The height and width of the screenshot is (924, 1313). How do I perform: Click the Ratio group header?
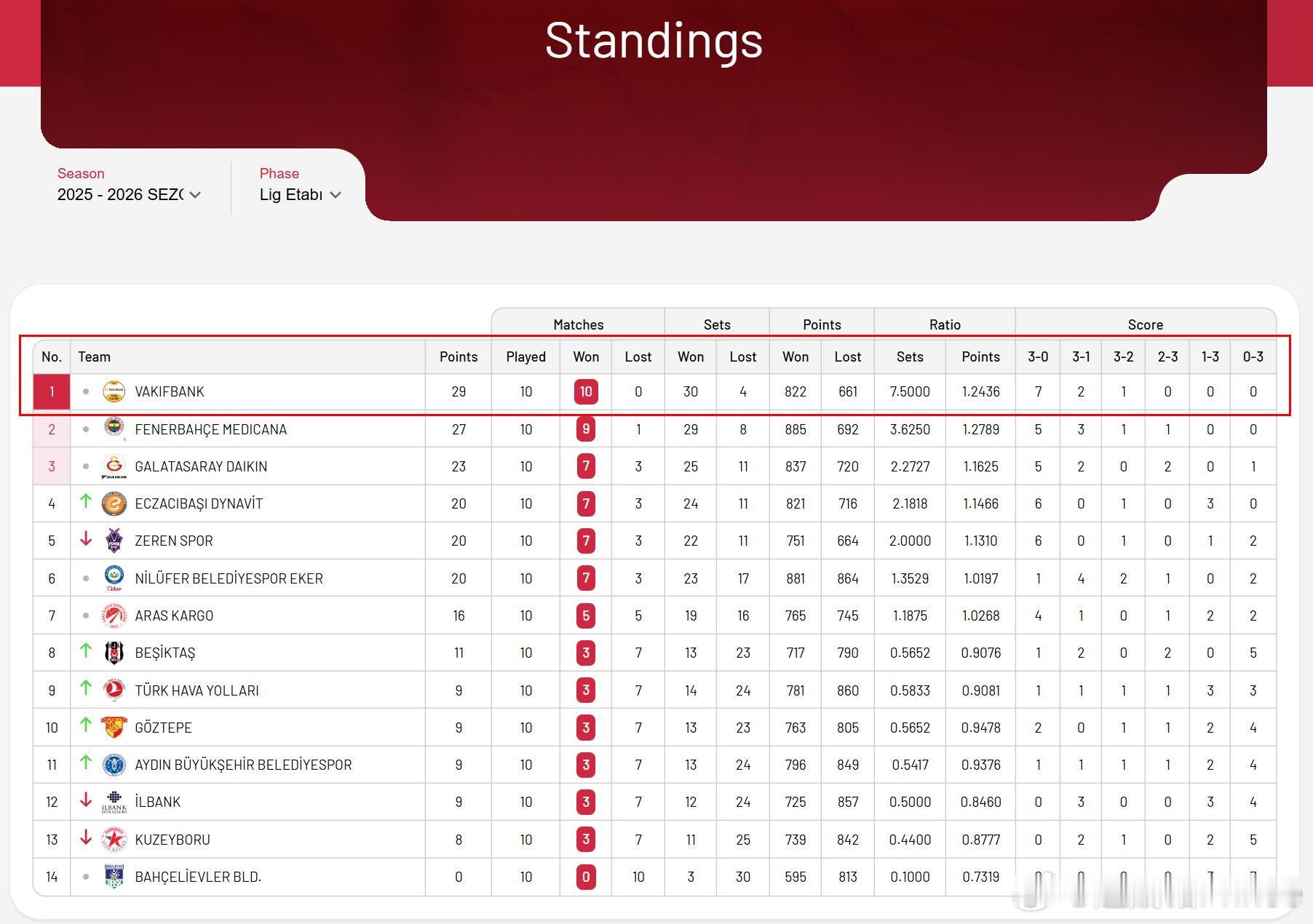tap(945, 324)
